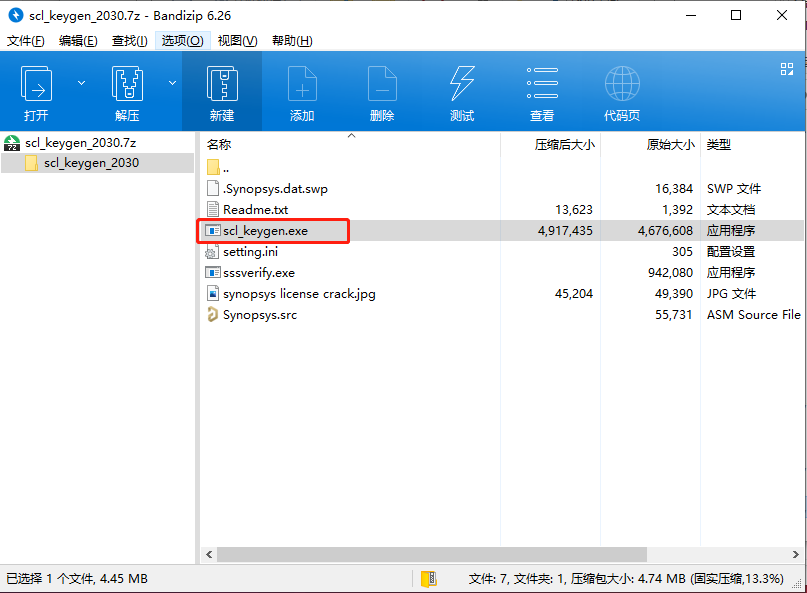Click the 942,080 size of sssverify.exe
The image size is (807, 593).
[x=671, y=273]
